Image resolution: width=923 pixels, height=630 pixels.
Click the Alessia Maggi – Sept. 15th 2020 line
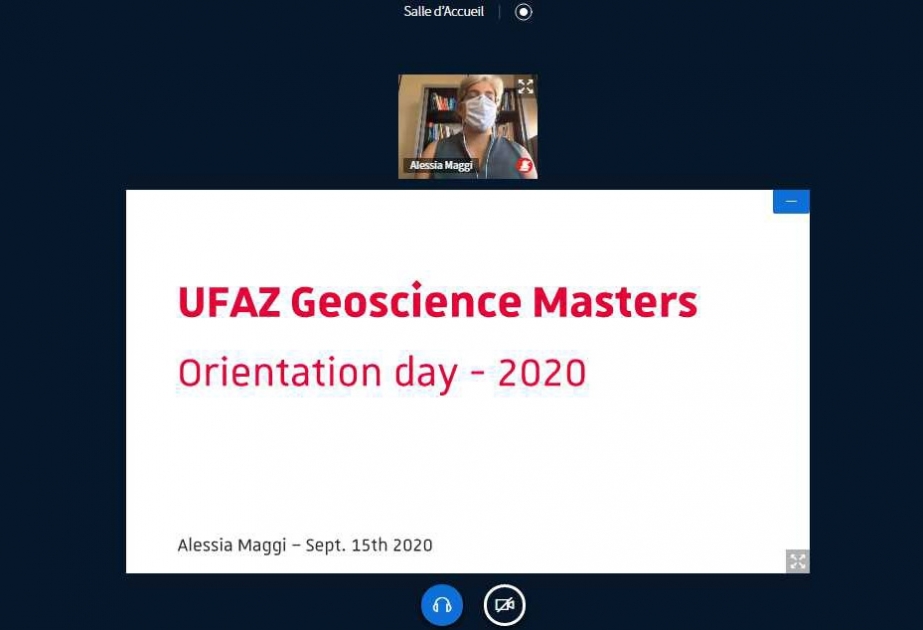(x=305, y=545)
